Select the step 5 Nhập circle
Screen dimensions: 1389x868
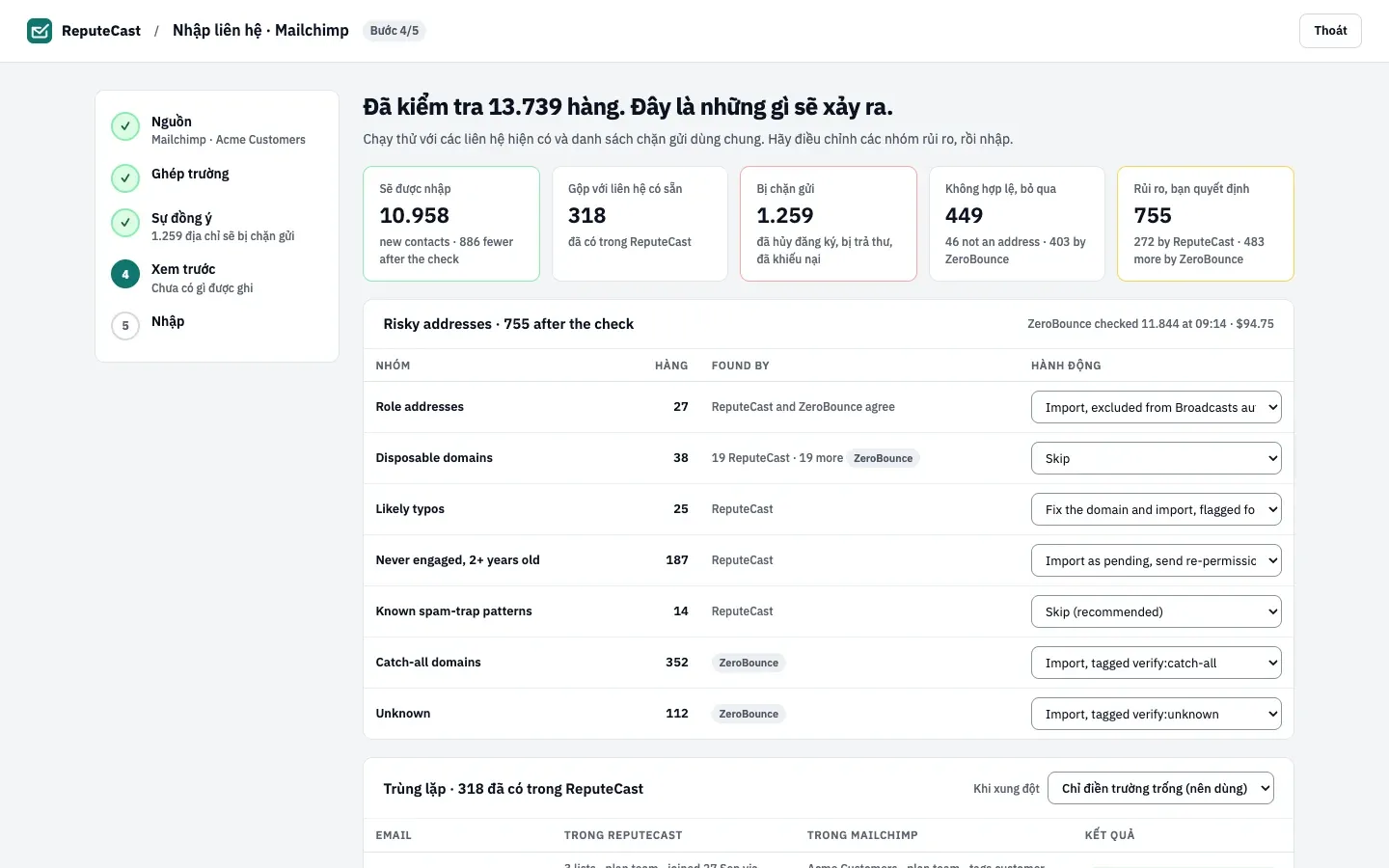click(x=125, y=326)
